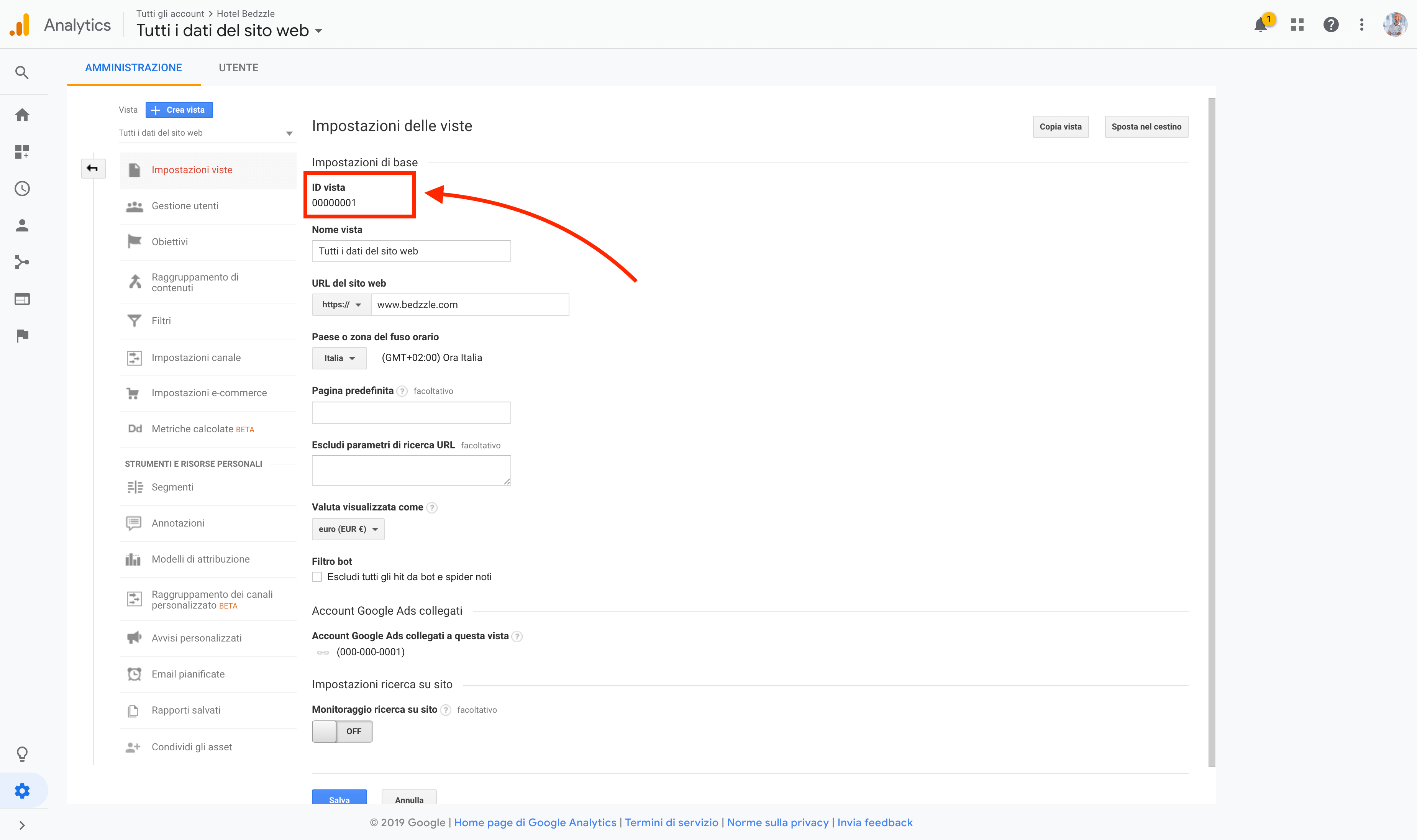Go to Home icon in sidebar

click(22, 115)
